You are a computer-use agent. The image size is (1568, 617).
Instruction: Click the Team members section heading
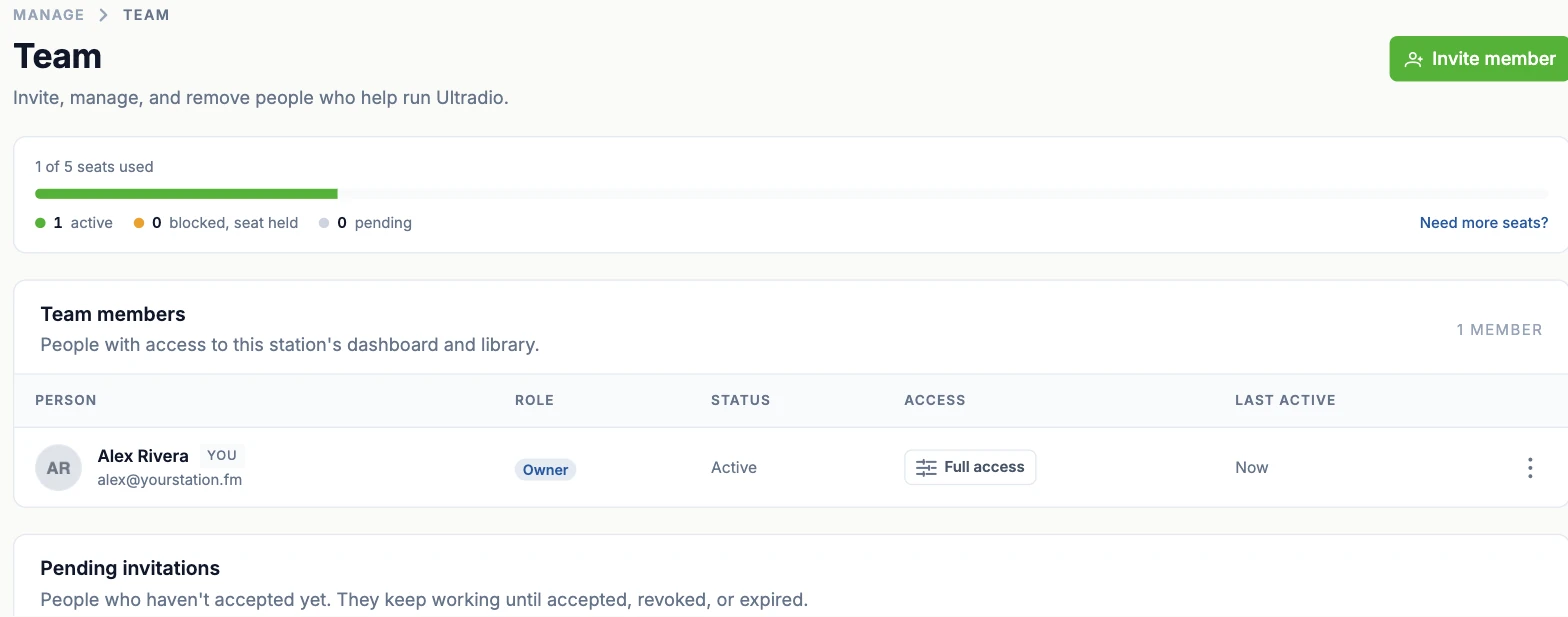[113, 314]
